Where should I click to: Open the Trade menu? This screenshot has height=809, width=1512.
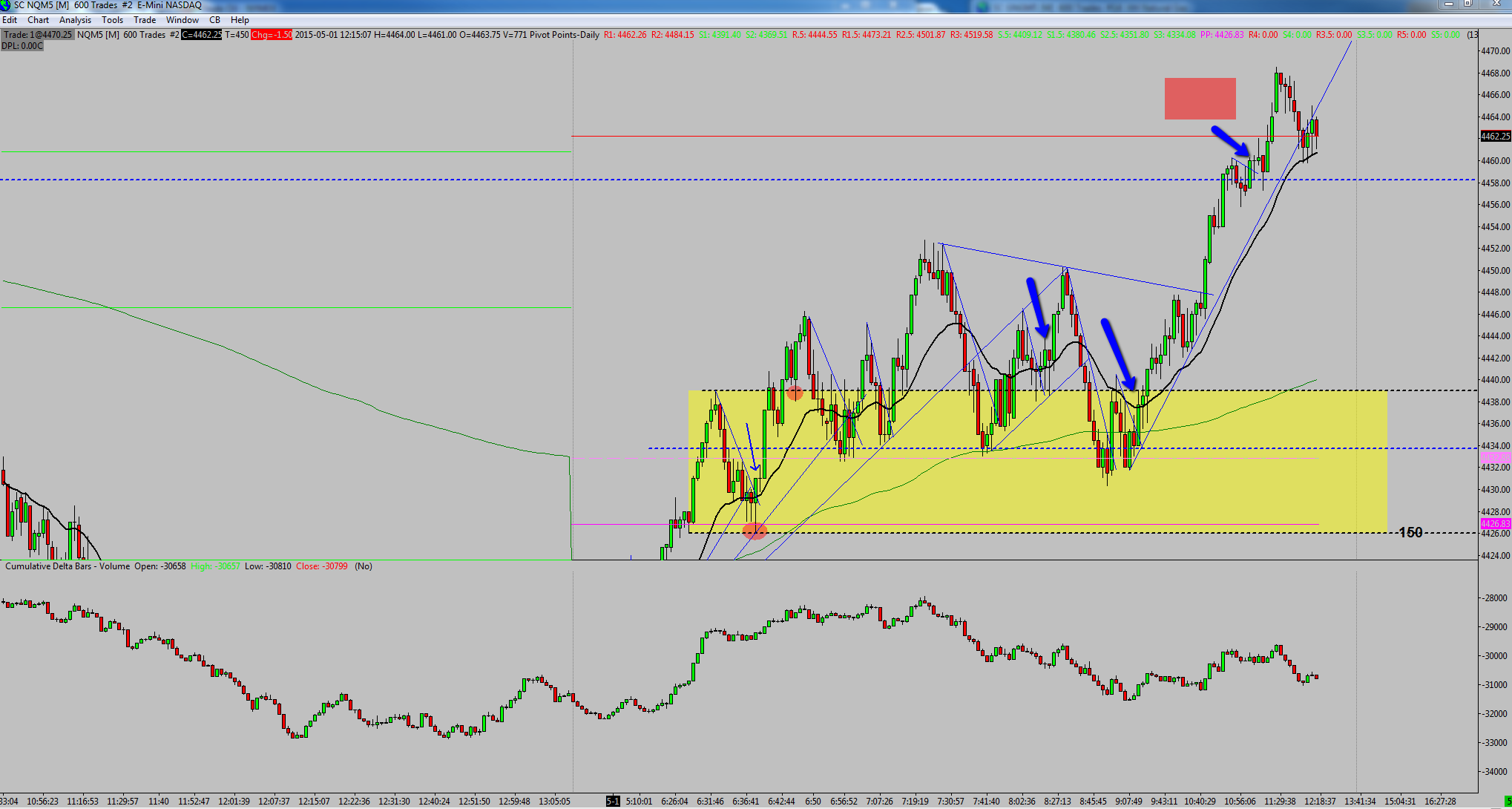click(145, 20)
